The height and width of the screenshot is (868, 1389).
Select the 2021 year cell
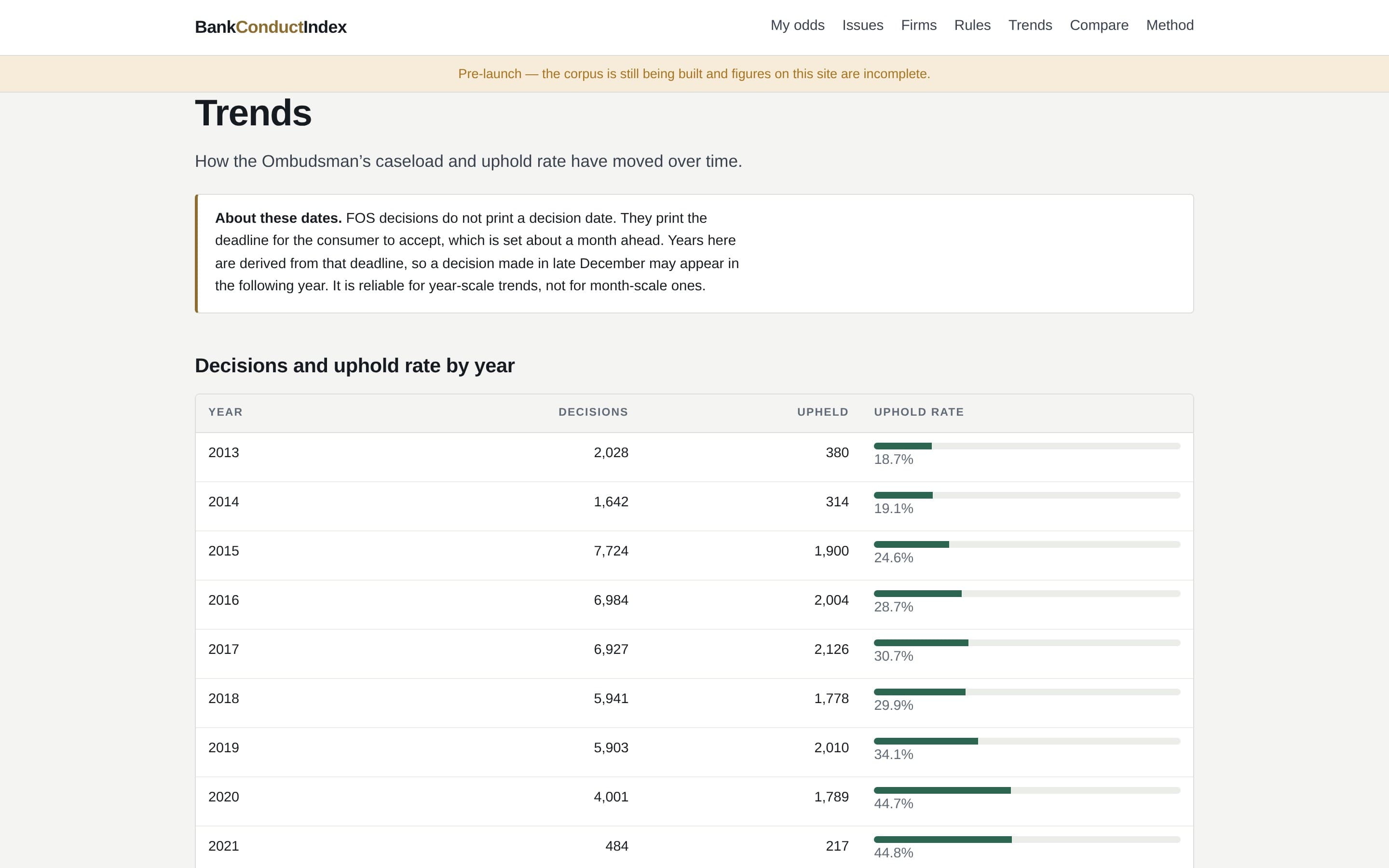[x=223, y=846]
